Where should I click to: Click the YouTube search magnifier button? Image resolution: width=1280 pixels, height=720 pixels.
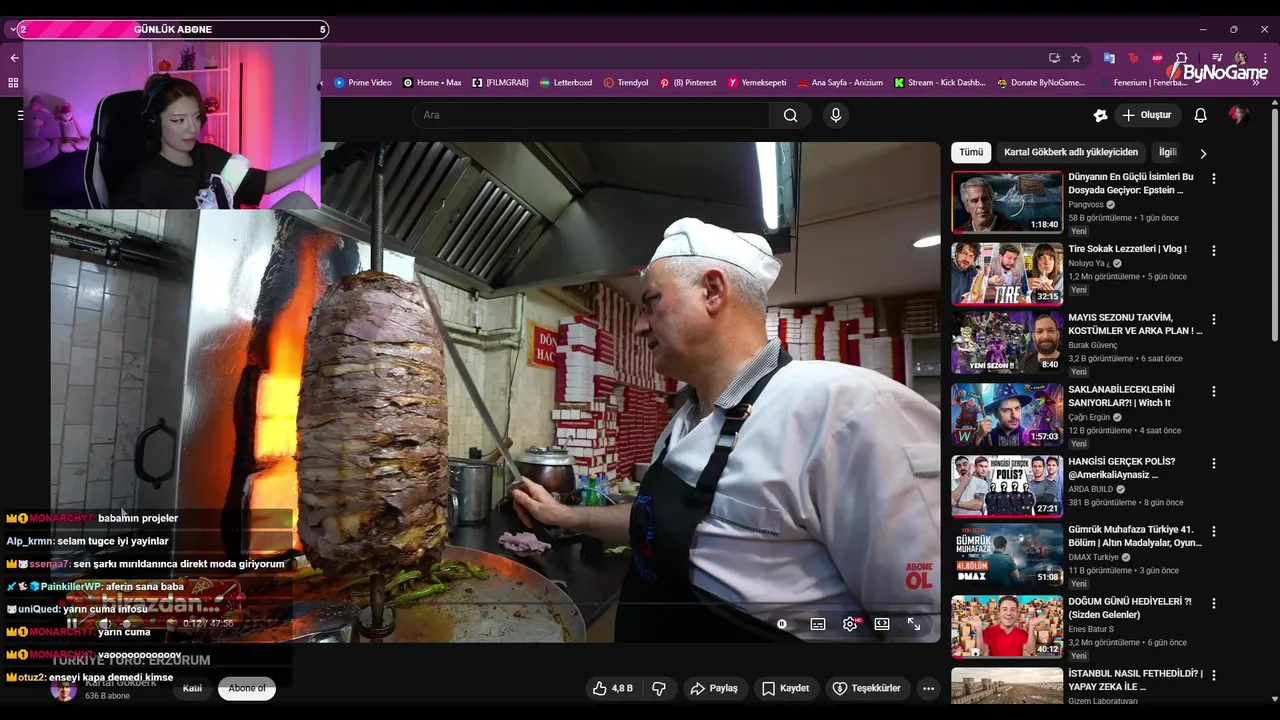[791, 115]
